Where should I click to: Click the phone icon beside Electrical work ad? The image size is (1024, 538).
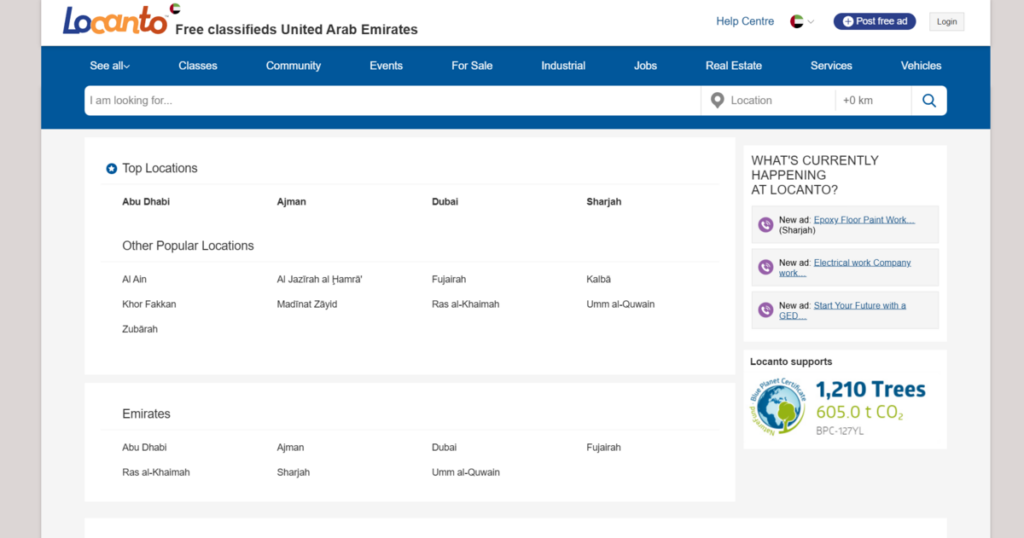pos(765,267)
